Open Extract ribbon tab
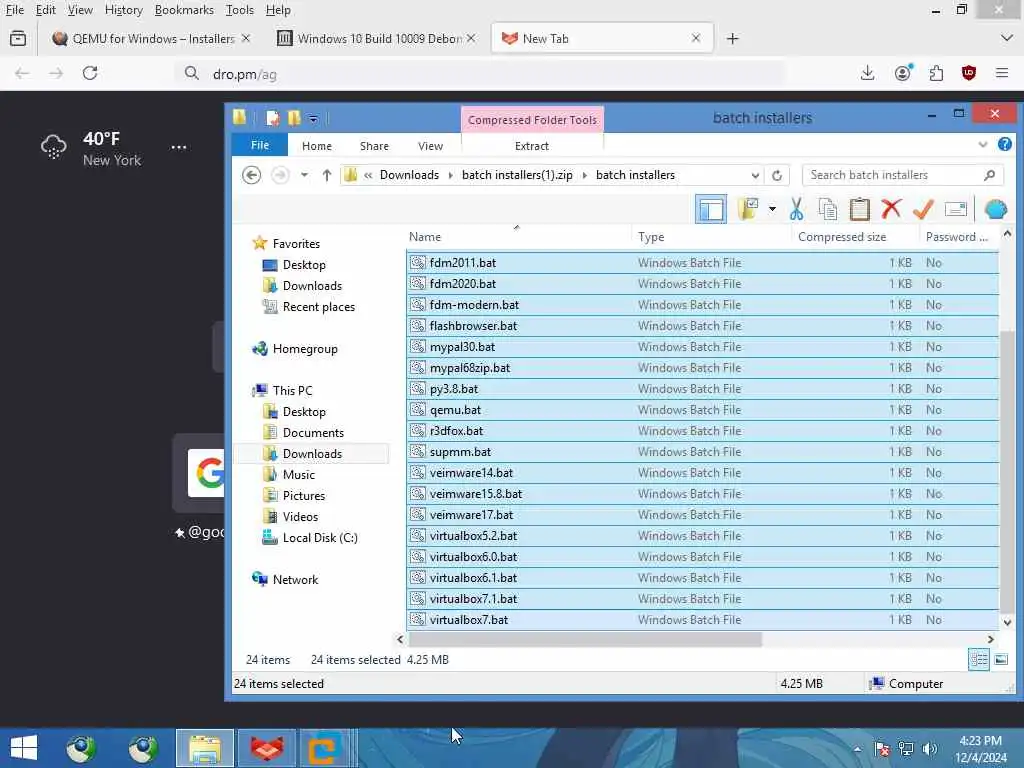The height and width of the screenshot is (768, 1024). pyautogui.click(x=532, y=146)
